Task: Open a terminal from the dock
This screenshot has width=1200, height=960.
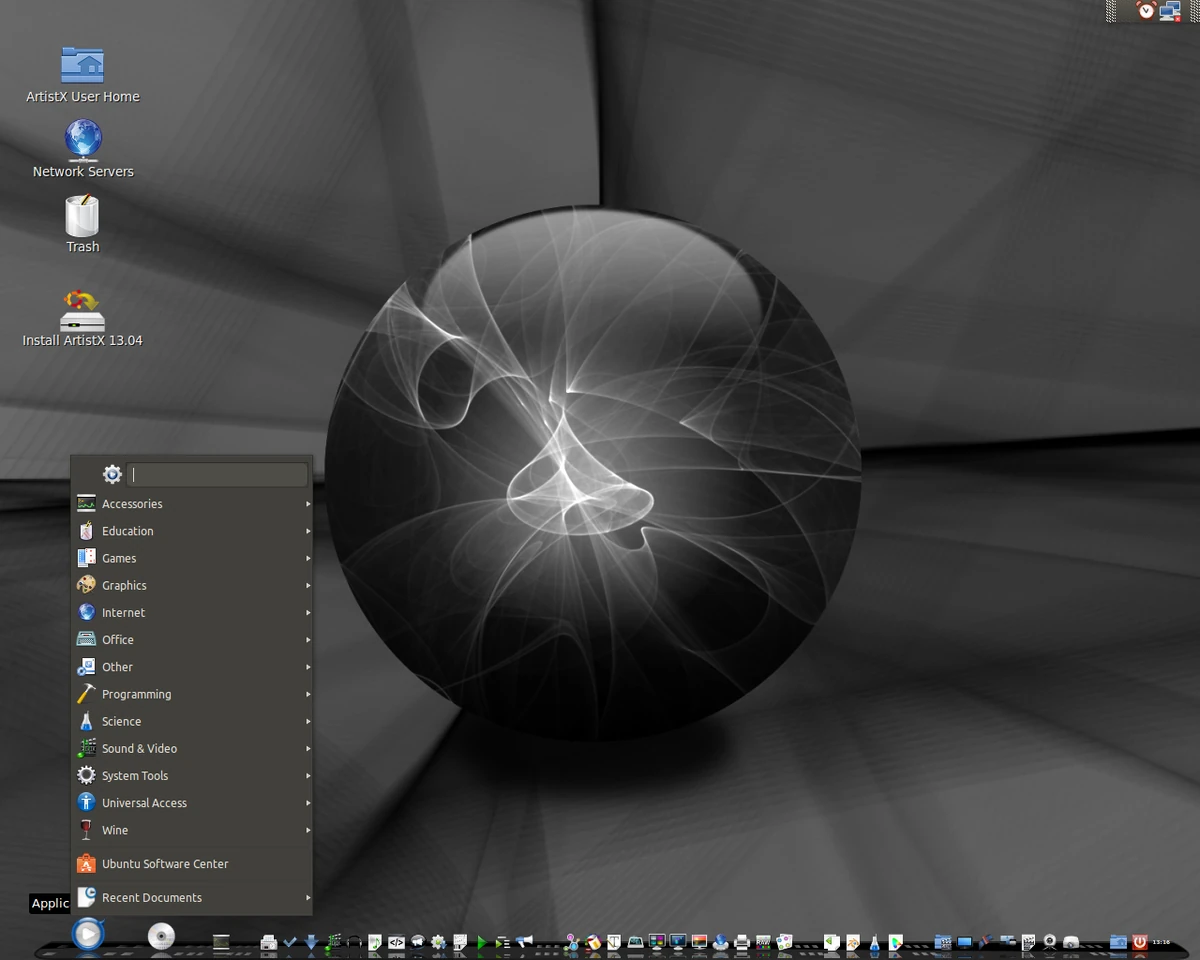Action: tap(222, 941)
